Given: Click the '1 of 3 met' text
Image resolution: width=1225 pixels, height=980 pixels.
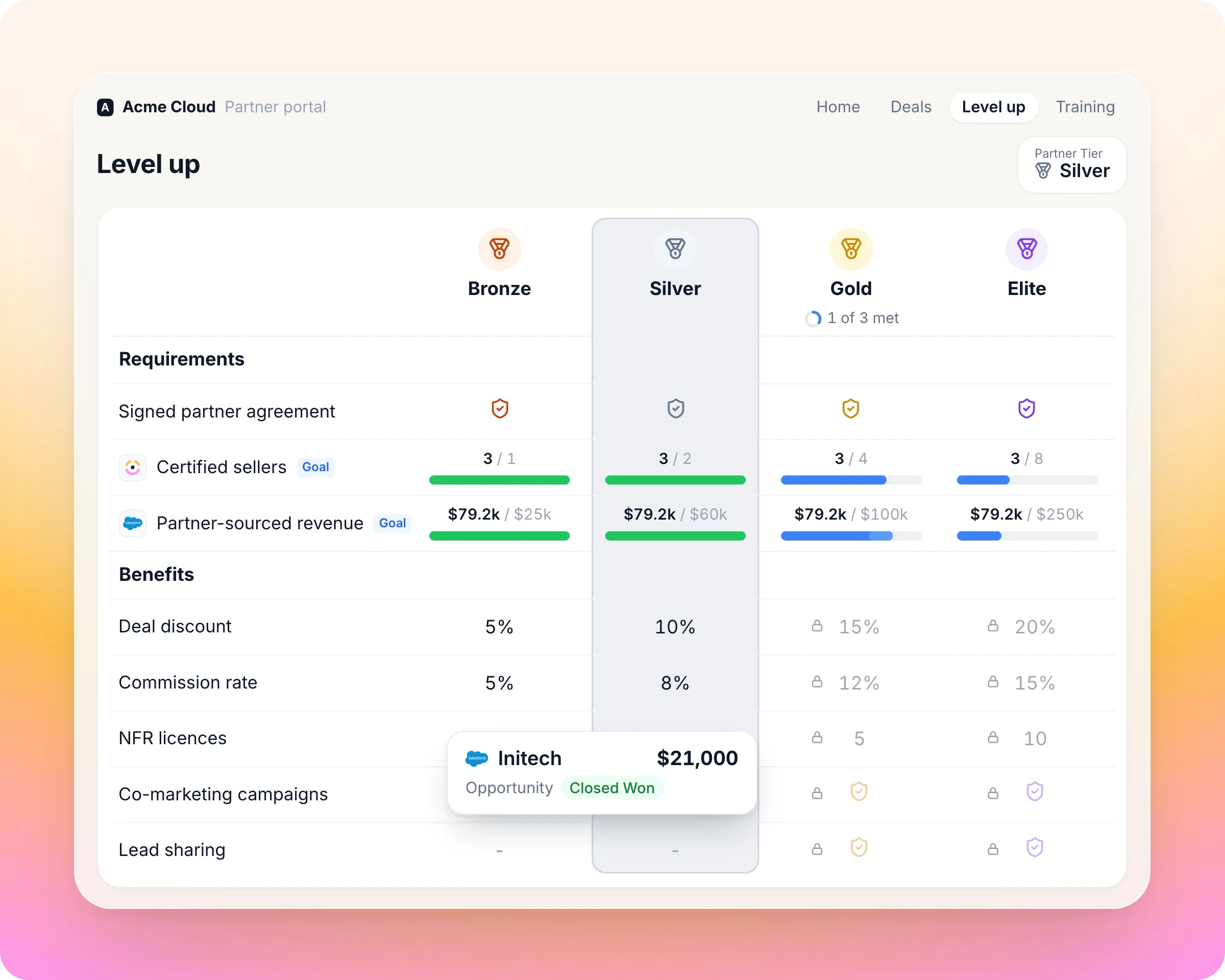Looking at the screenshot, I should coord(863,318).
